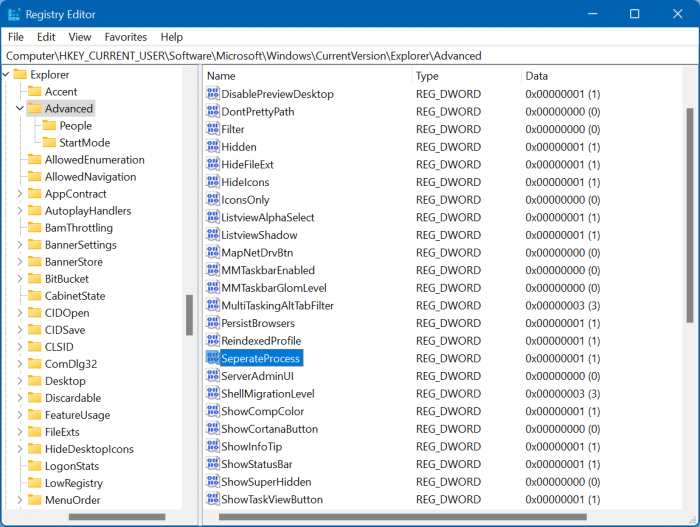Open the View menu

coord(80,37)
